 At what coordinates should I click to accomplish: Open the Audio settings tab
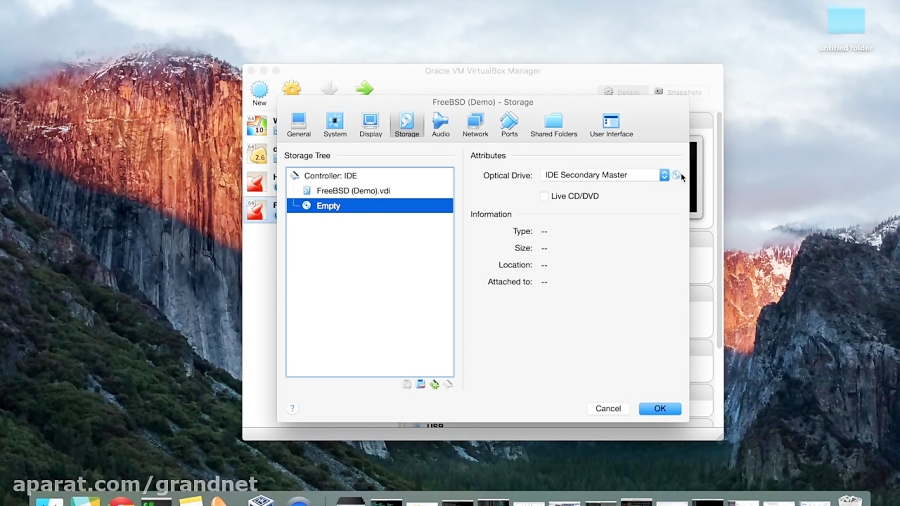coord(440,124)
